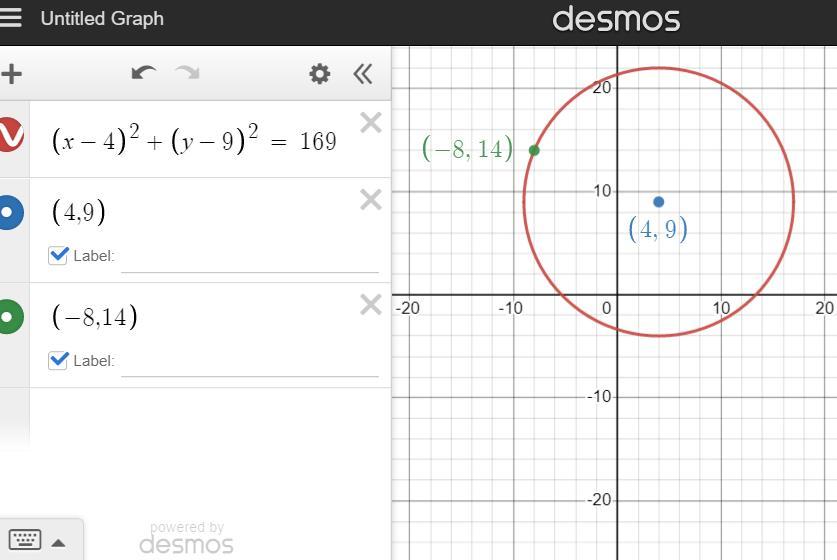Toggle visibility of the circle equation
The height and width of the screenshot is (560, 837).
tap(11, 135)
